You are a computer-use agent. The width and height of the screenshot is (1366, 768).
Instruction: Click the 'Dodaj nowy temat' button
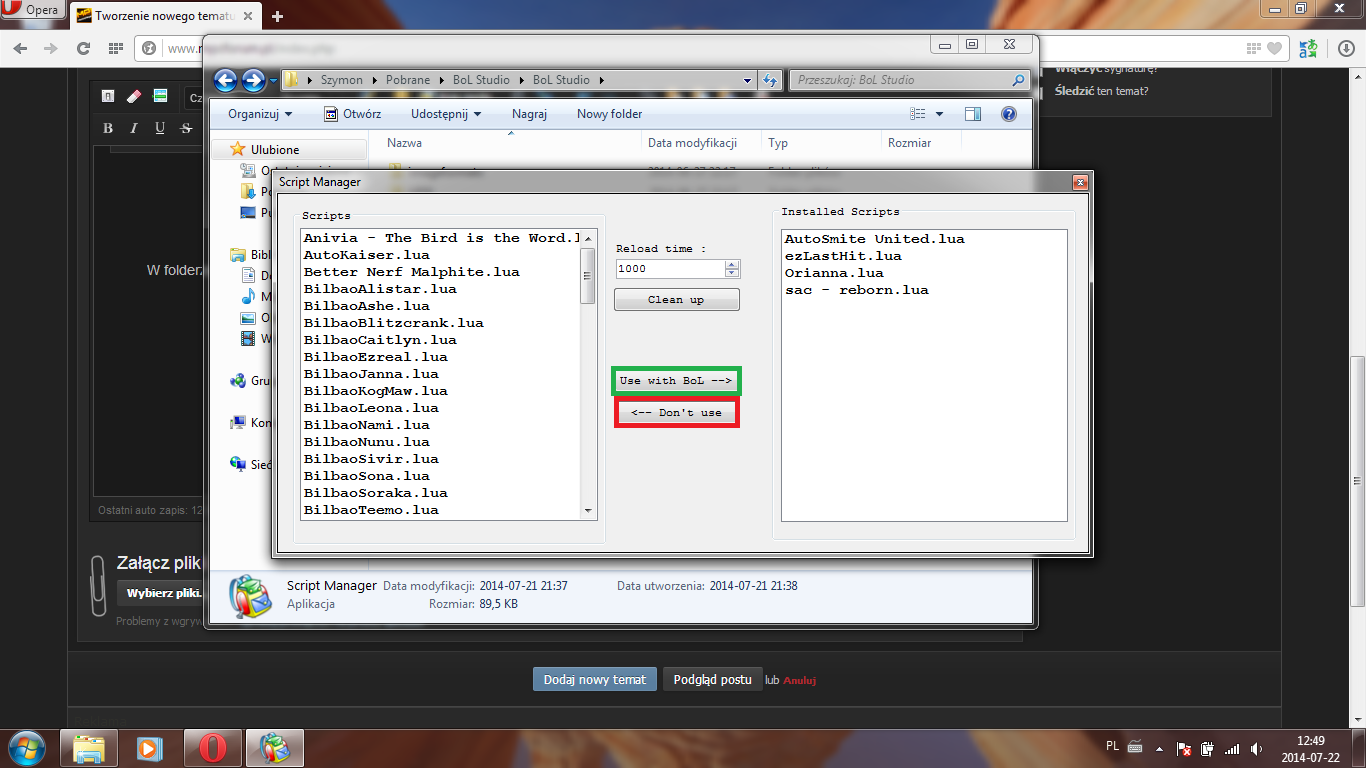[595, 680]
